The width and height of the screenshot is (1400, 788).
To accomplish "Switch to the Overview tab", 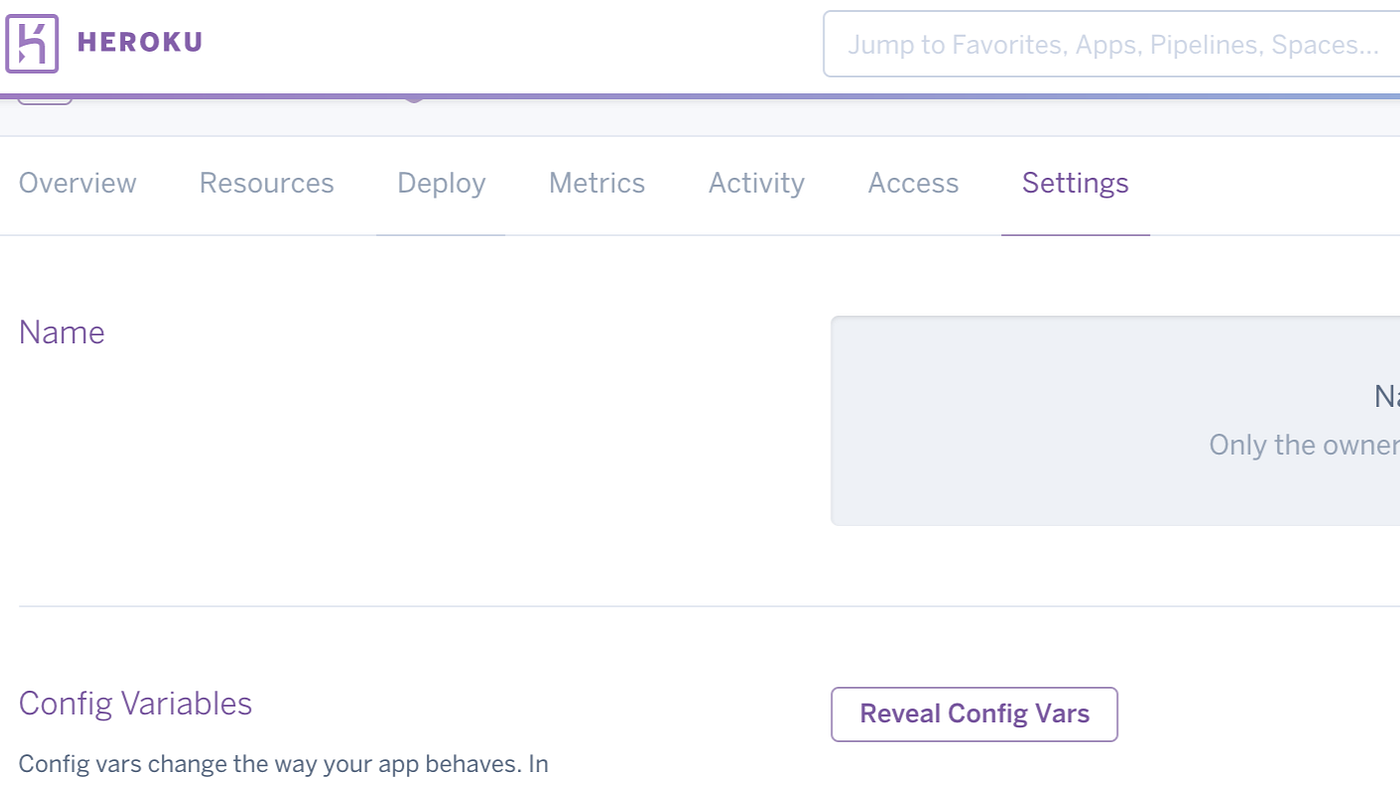I will [x=77, y=183].
